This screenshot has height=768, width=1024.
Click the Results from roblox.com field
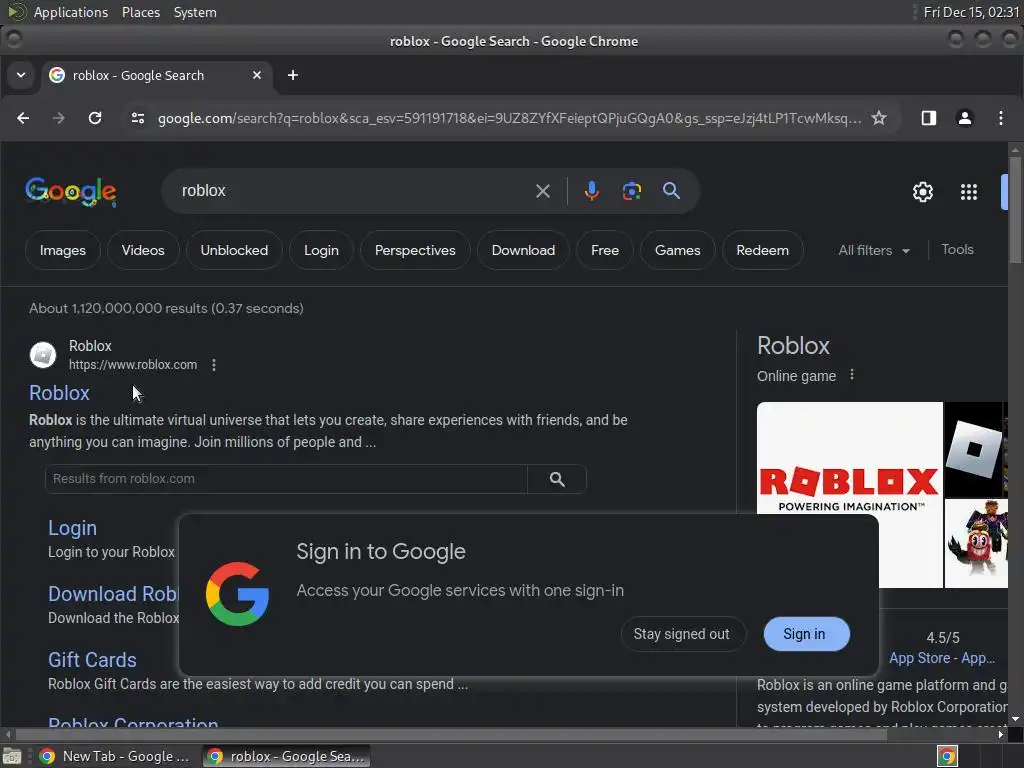point(286,479)
